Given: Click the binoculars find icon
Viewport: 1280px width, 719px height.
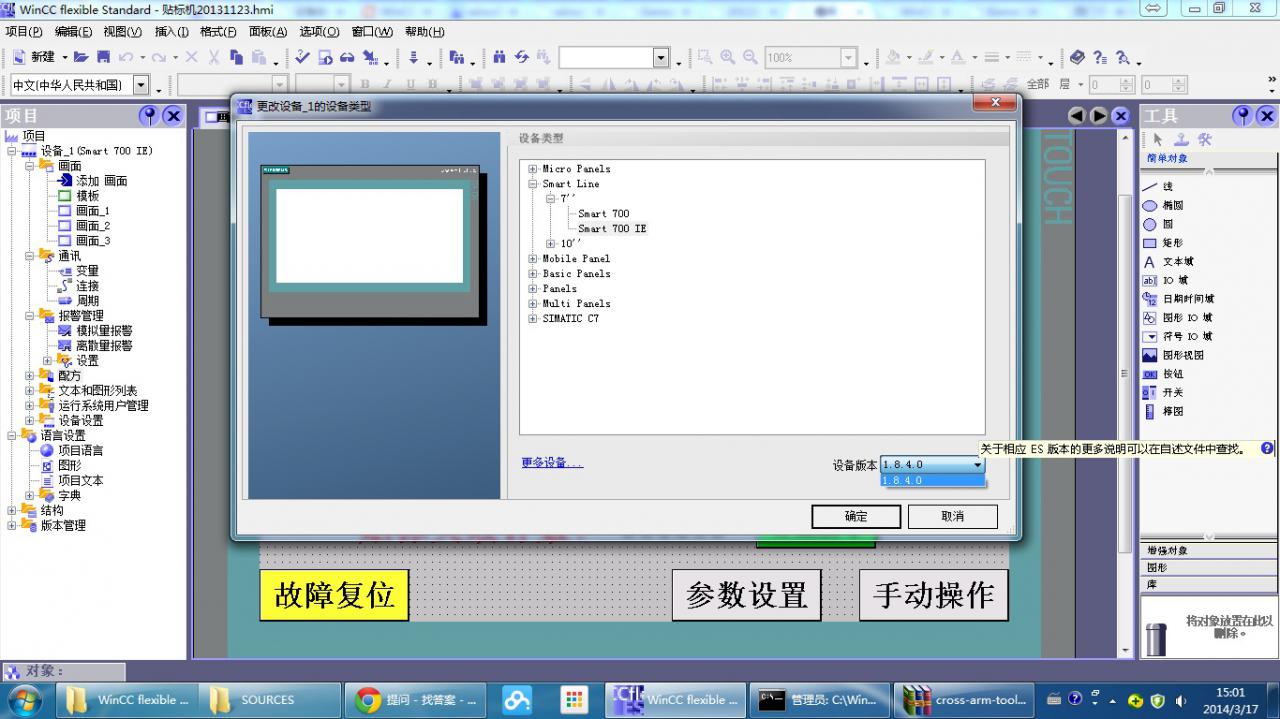Looking at the screenshot, I should [499, 57].
